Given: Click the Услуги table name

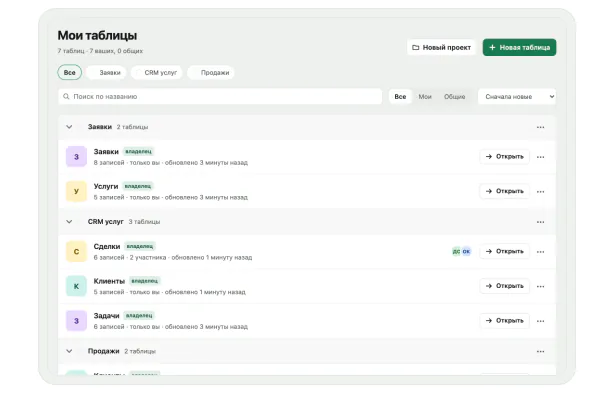Looking at the screenshot, I should (x=106, y=186).
